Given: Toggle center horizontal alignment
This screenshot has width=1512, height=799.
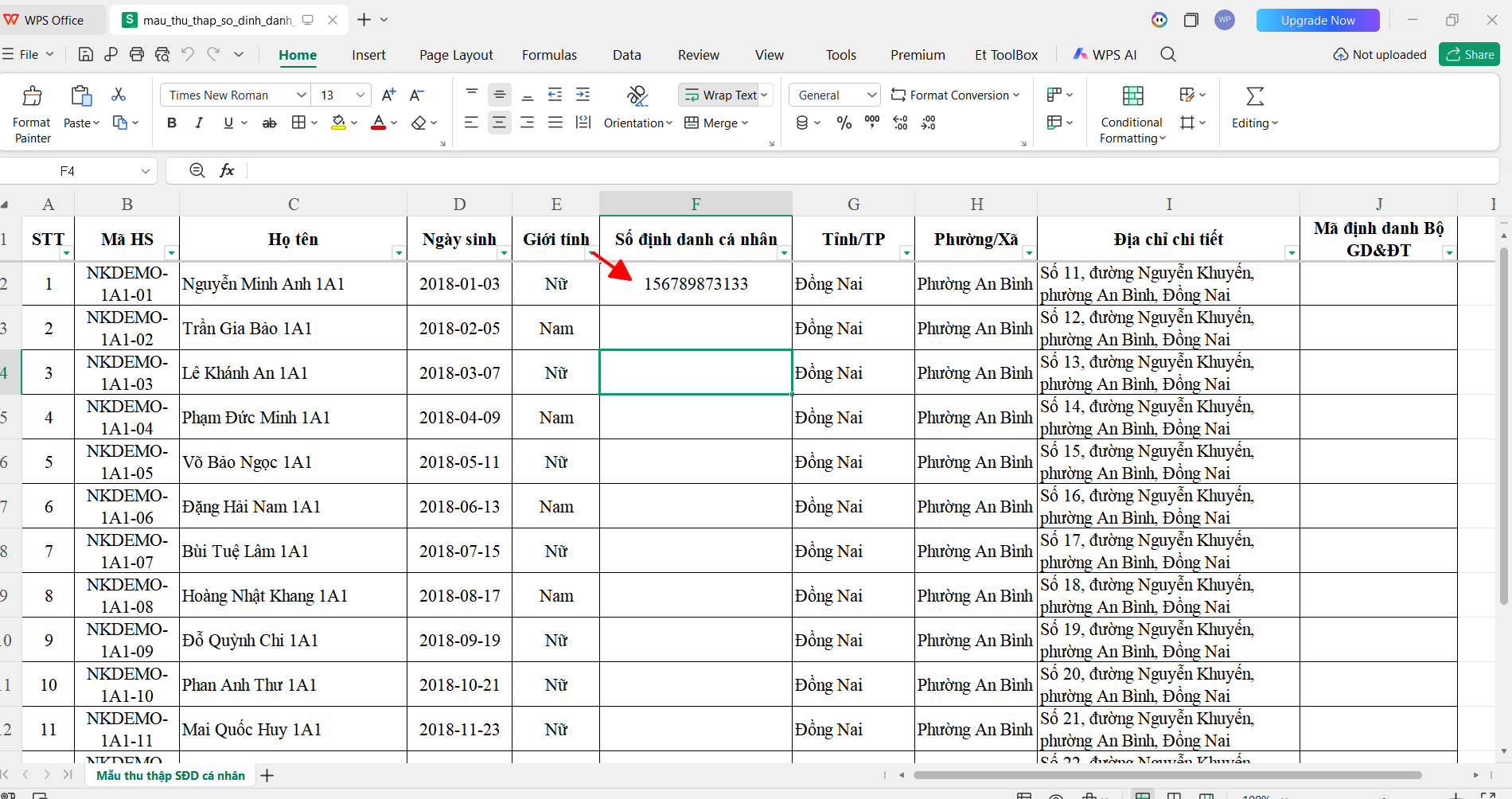Looking at the screenshot, I should pyautogui.click(x=499, y=123).
